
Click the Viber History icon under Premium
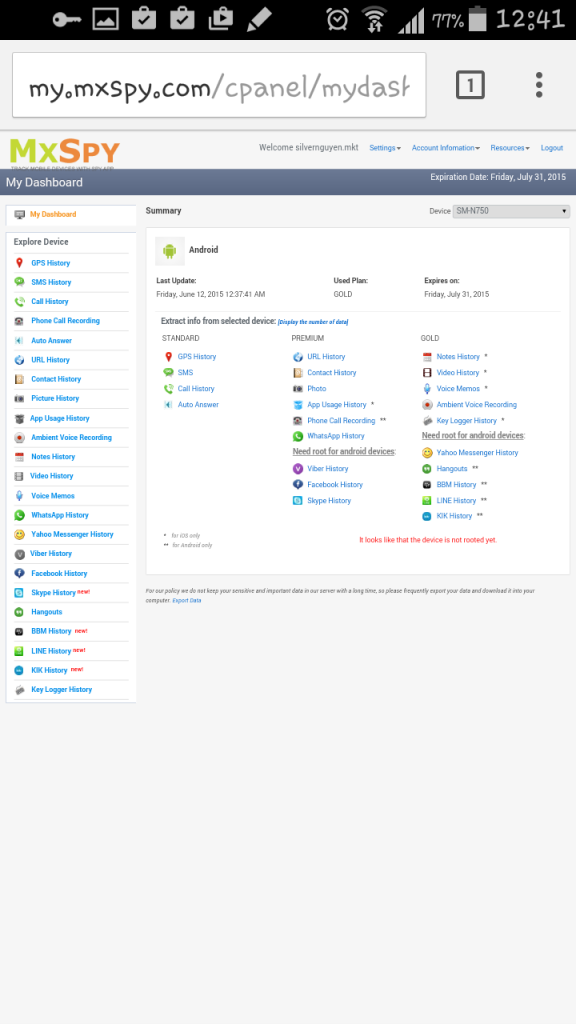pyautogui.click(x=298, y=469)
